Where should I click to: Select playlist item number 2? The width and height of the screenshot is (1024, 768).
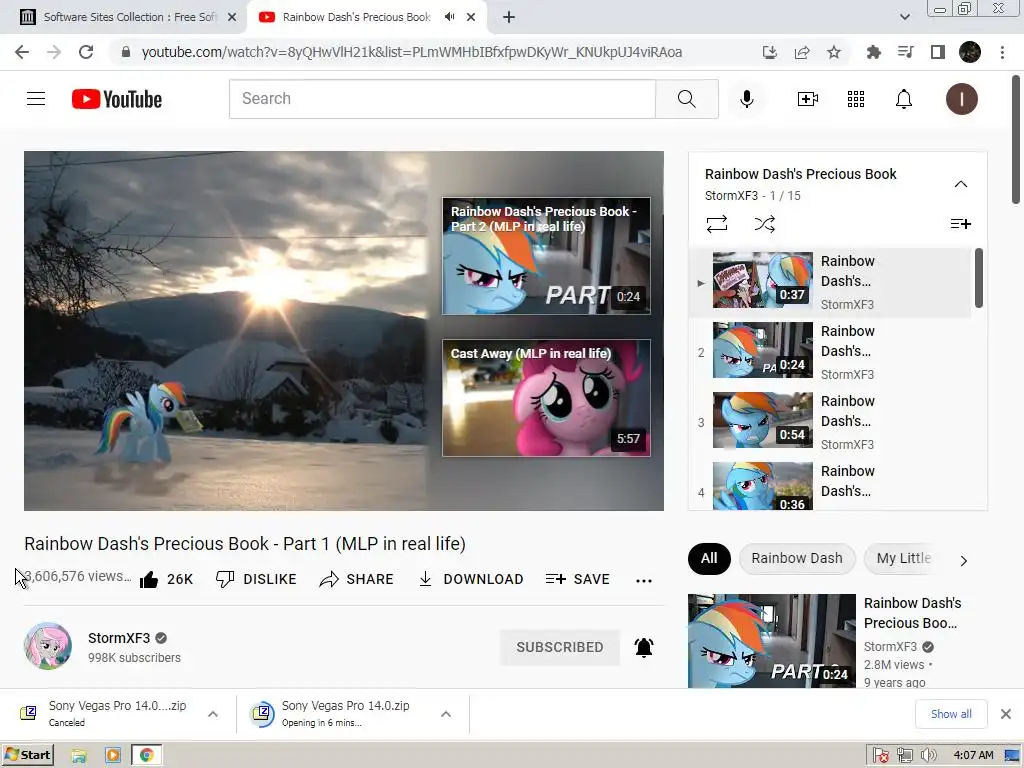click(x=829, y=352)
